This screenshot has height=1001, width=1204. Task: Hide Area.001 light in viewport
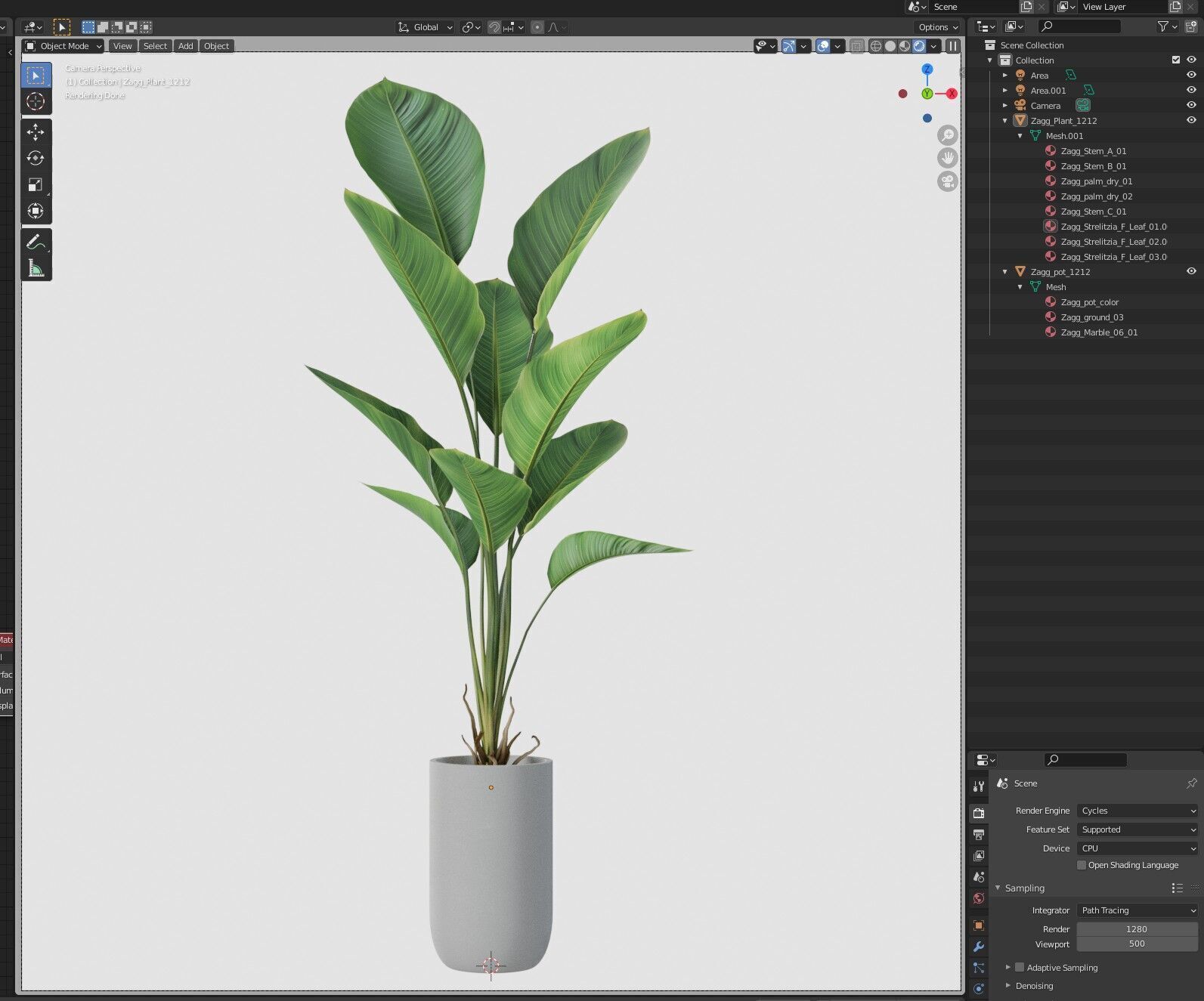pyautogui.click(x=1191, y=90)
